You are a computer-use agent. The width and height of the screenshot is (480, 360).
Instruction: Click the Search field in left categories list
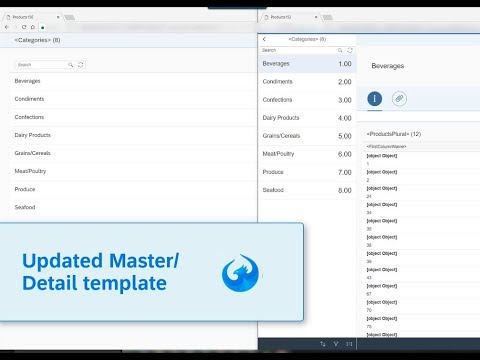[x=41, y=65]
